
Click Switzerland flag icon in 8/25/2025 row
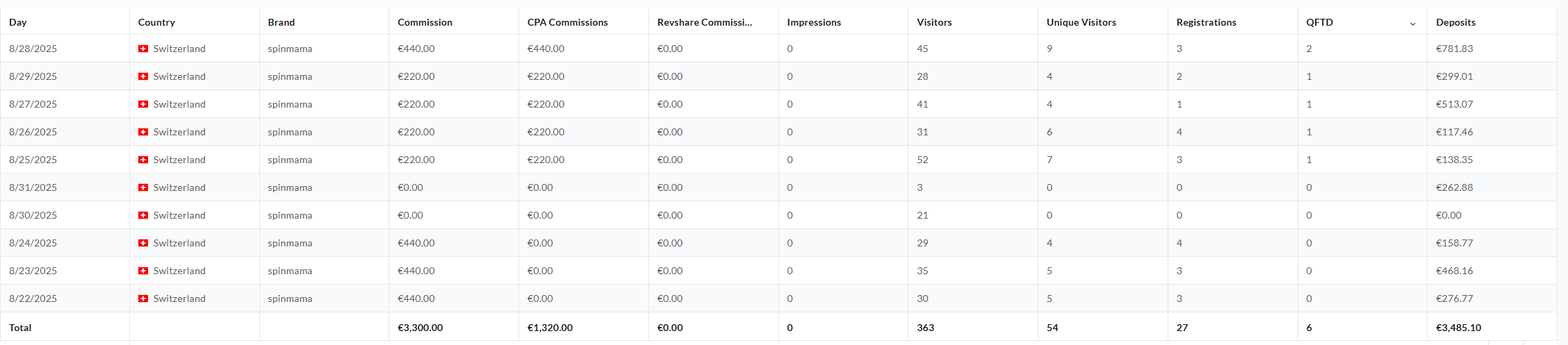(143, 160)
